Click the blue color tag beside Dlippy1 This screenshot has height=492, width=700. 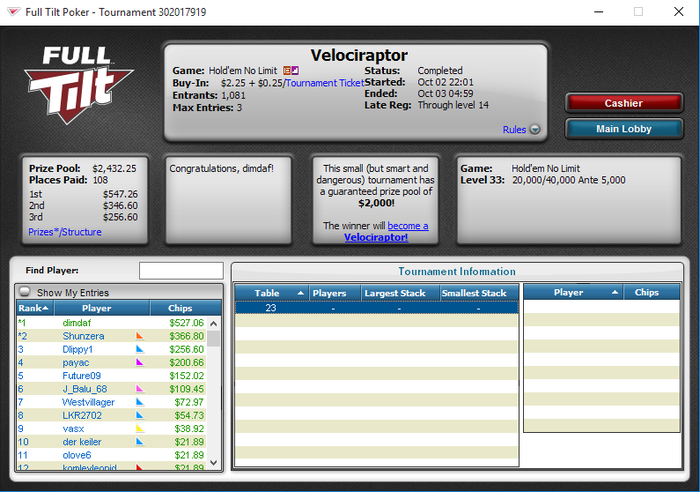[140, 349]
